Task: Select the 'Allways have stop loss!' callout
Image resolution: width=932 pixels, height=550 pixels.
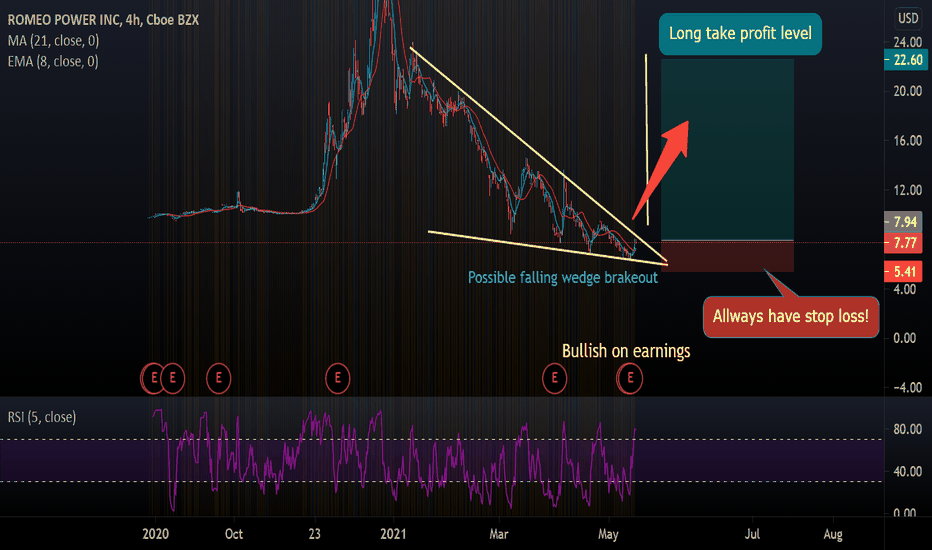Action: click(x=791, y=316)
